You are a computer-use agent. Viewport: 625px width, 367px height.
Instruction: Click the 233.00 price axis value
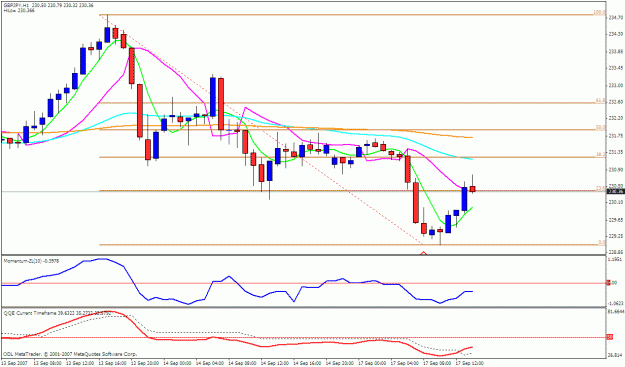coord(616,85)
